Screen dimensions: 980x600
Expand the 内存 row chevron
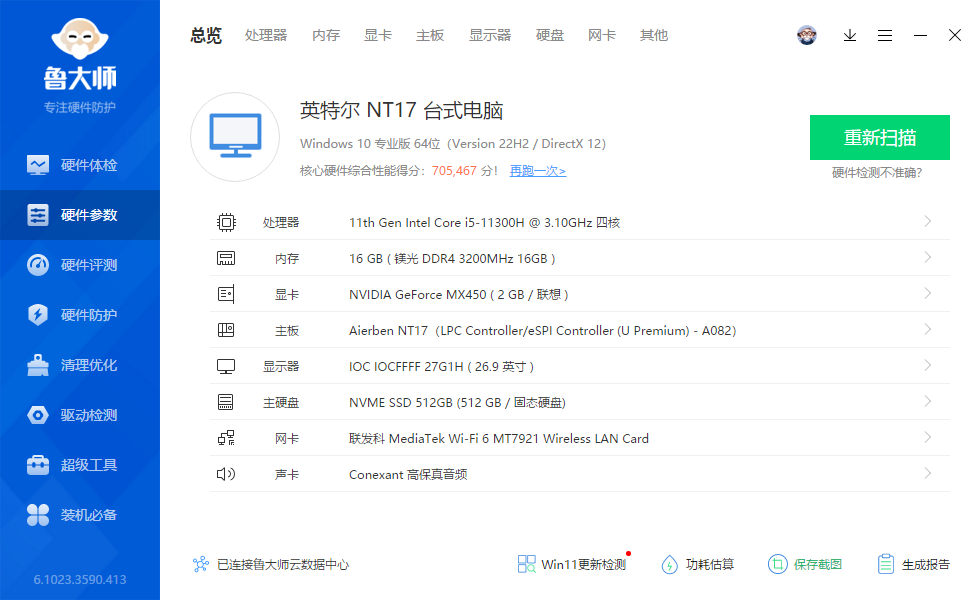pyautogui.click(x=928, y=258)
